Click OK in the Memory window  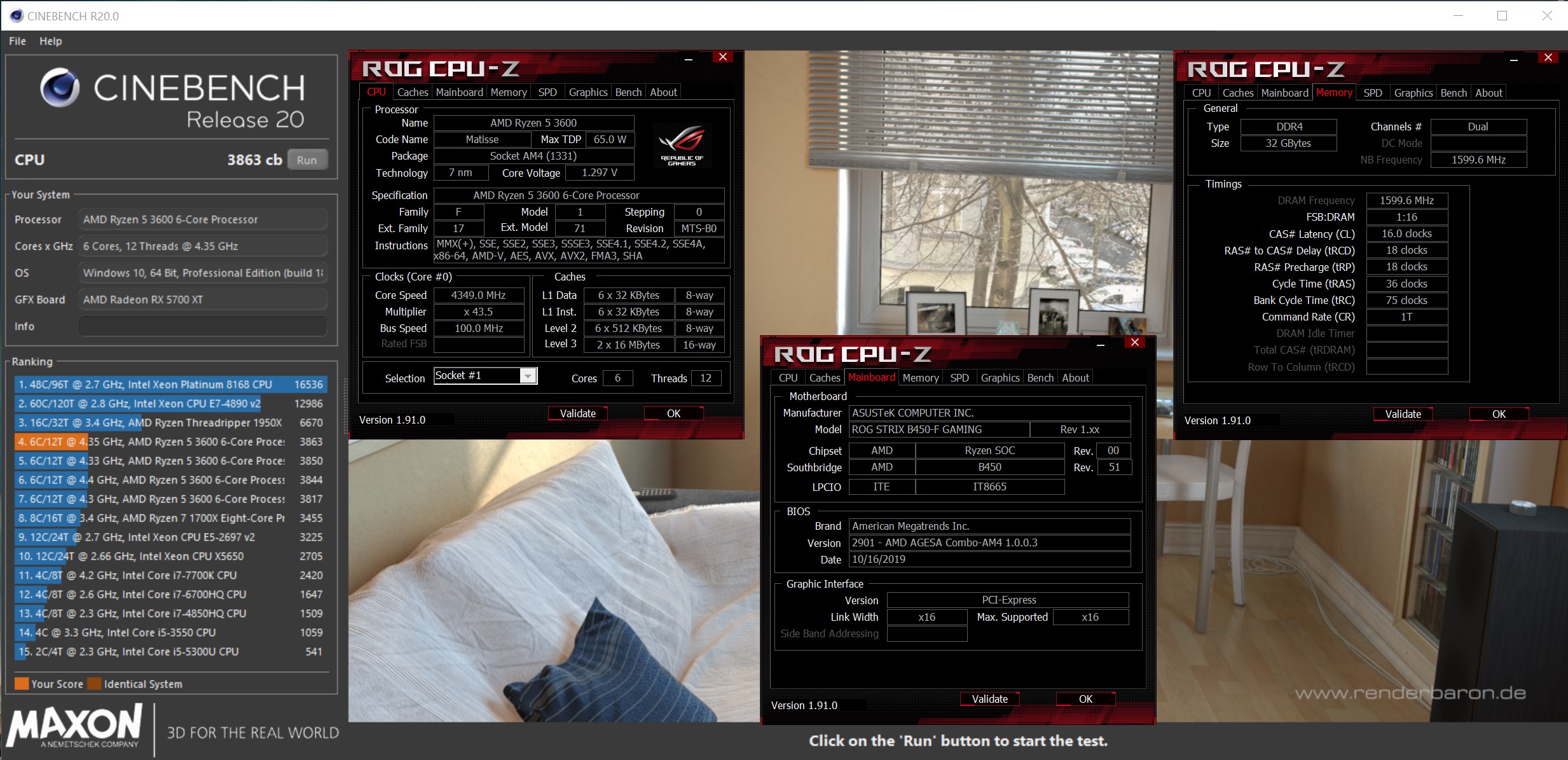[1499, 414]
